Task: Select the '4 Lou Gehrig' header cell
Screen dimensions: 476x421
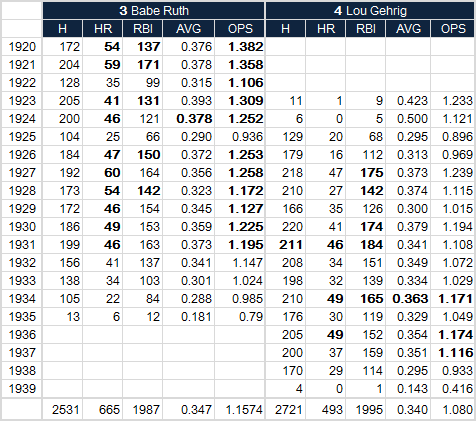Action: coord(370,10)
